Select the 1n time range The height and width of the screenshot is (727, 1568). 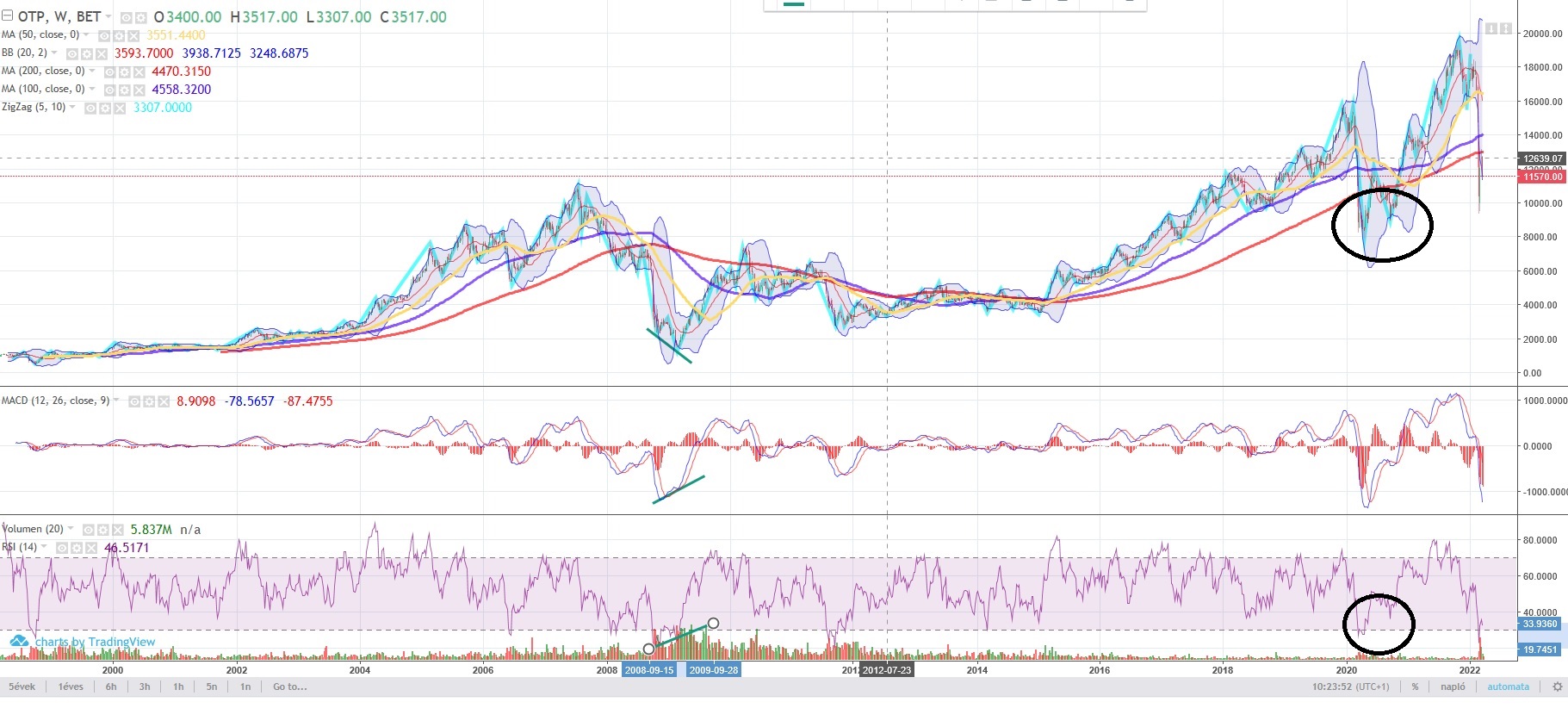click(245, 687)
